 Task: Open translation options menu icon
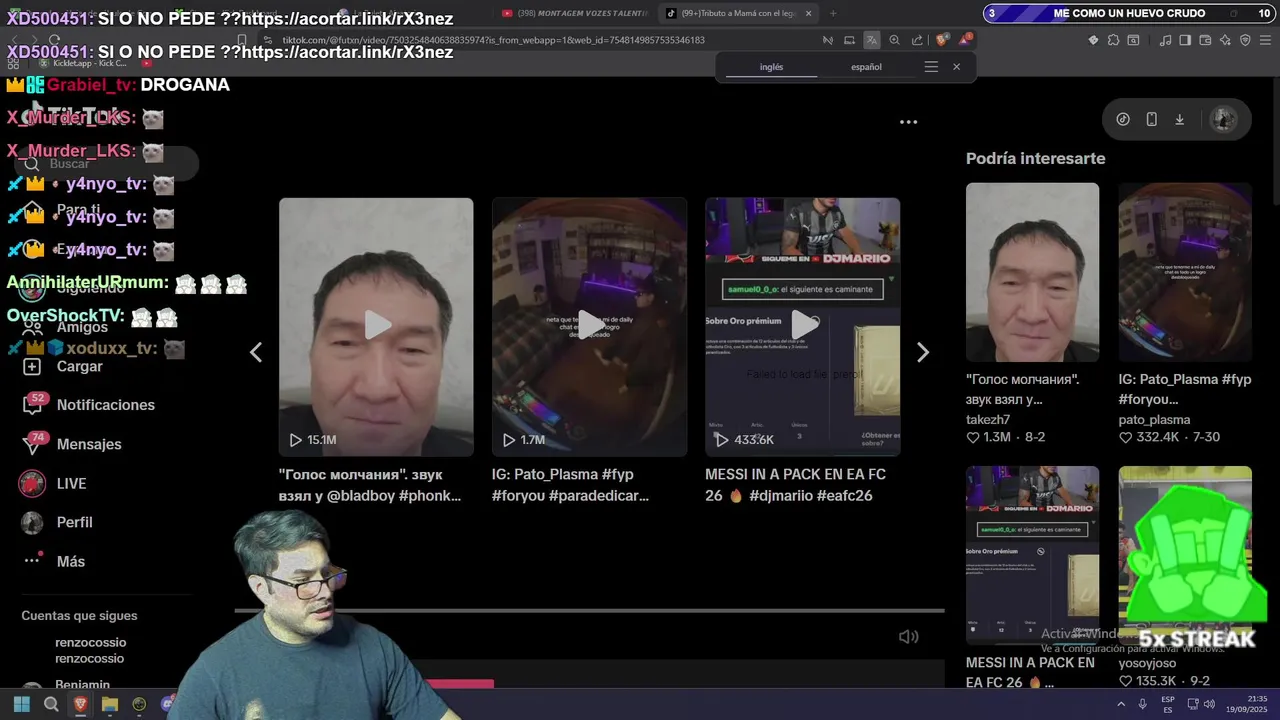[931, 67]
